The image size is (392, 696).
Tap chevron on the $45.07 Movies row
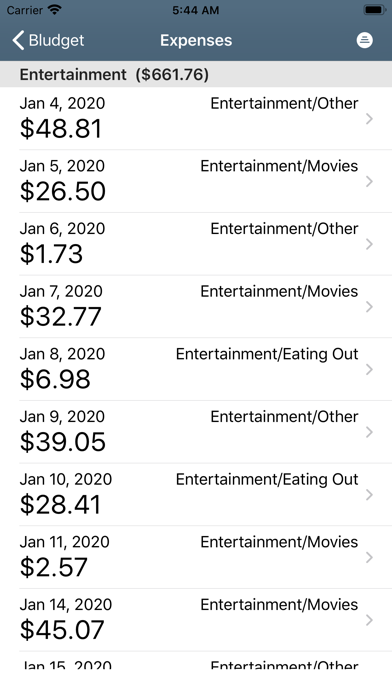pyautogui.click(x=369, y=620)
